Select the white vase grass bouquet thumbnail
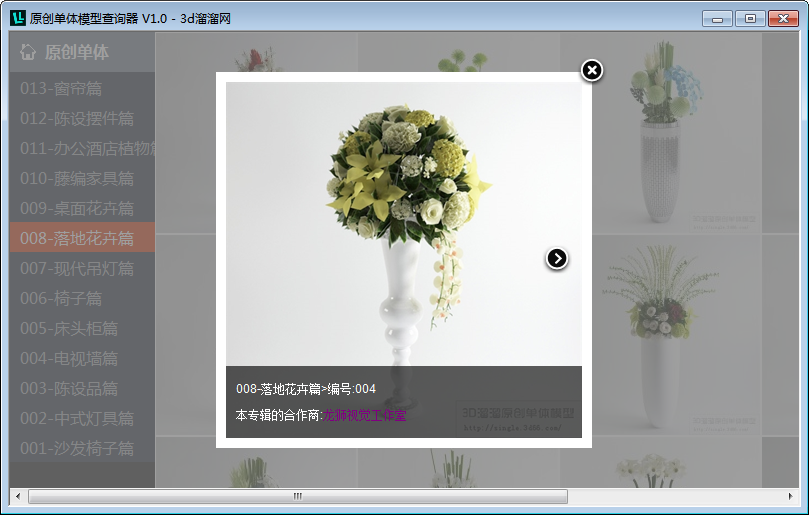 [661, 335]
